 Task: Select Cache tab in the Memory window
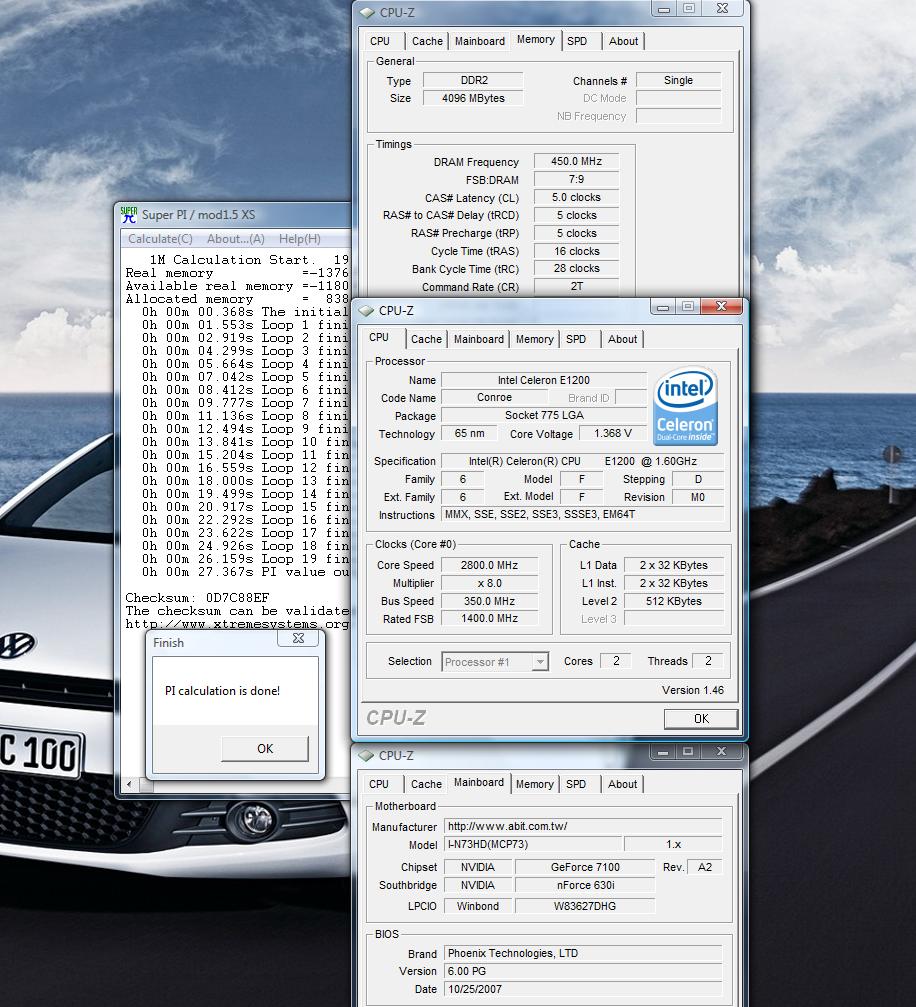coord(427,41)
